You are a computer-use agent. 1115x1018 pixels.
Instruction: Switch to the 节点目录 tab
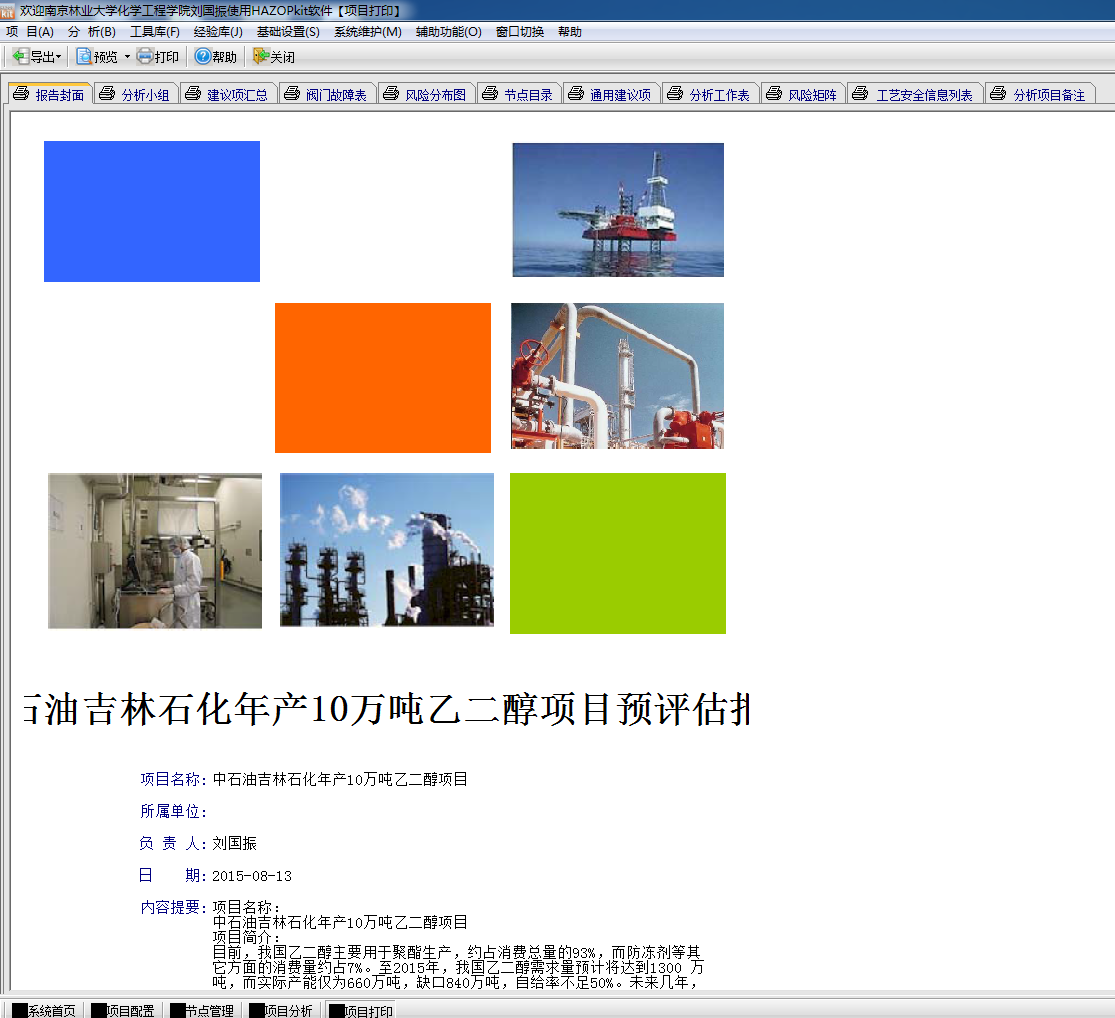pos(520,94)
